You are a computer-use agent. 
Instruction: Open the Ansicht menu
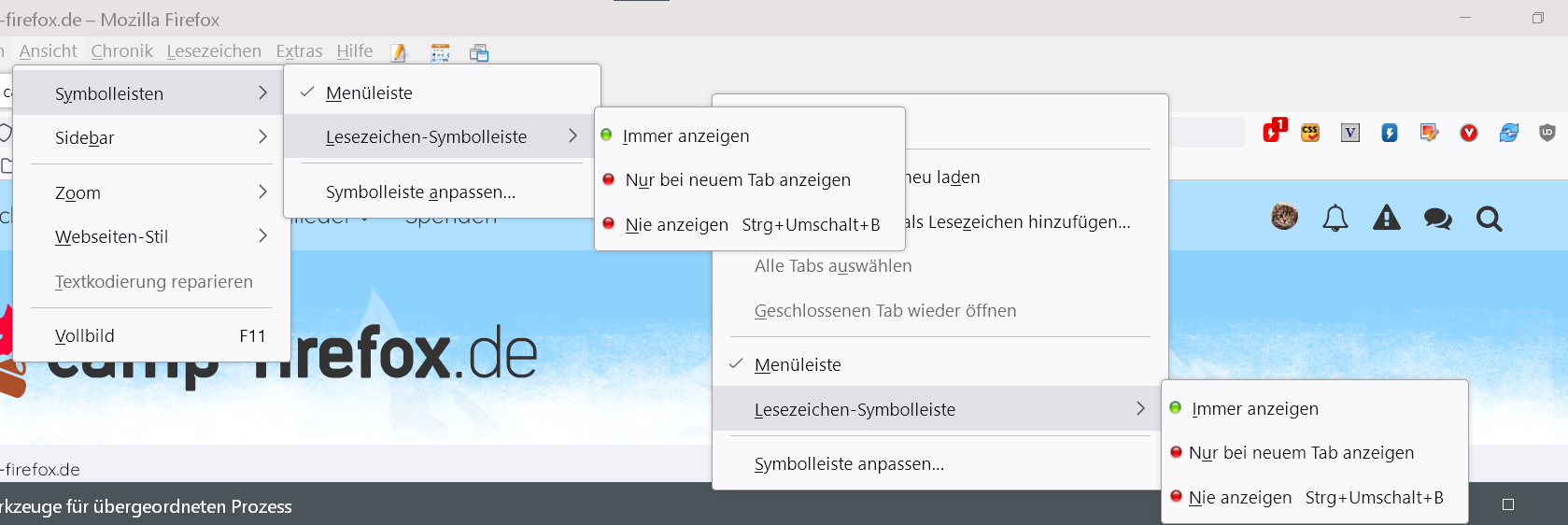pyautogui.click(x=49, y=51)
